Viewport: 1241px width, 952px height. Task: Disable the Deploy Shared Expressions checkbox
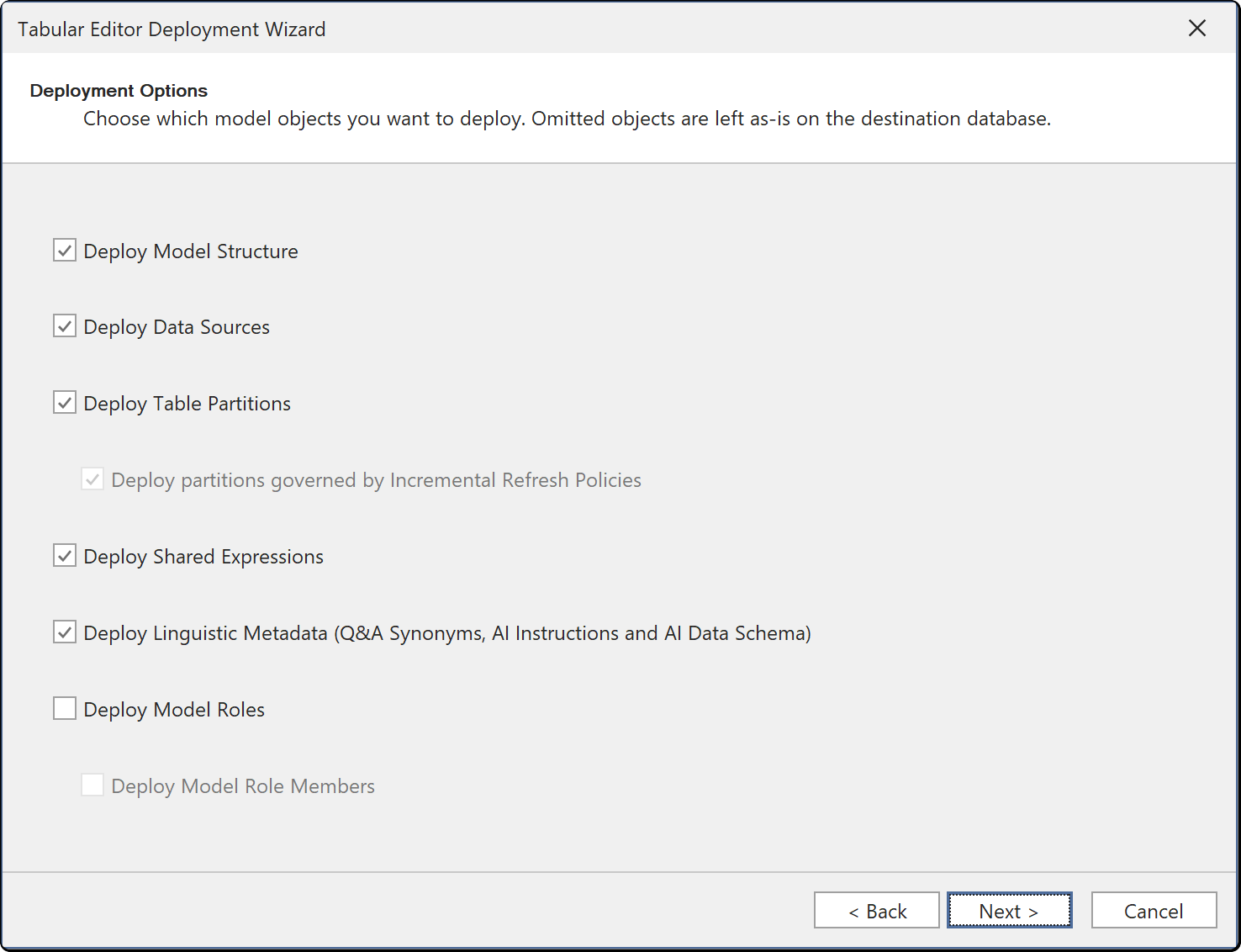65,556
